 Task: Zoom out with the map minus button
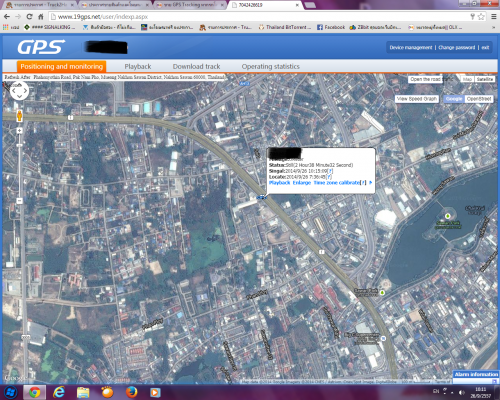19,201
